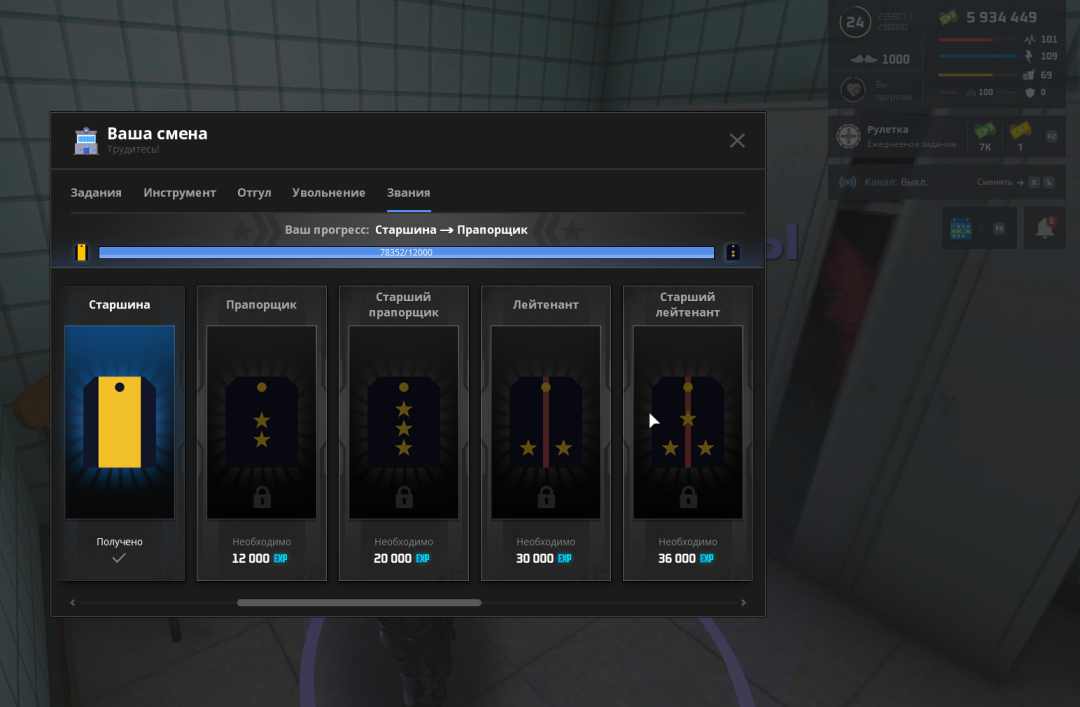1080x707 pixels.
Task: Click the Лейтенант card lock icon
Action: (x=546, y=497)
